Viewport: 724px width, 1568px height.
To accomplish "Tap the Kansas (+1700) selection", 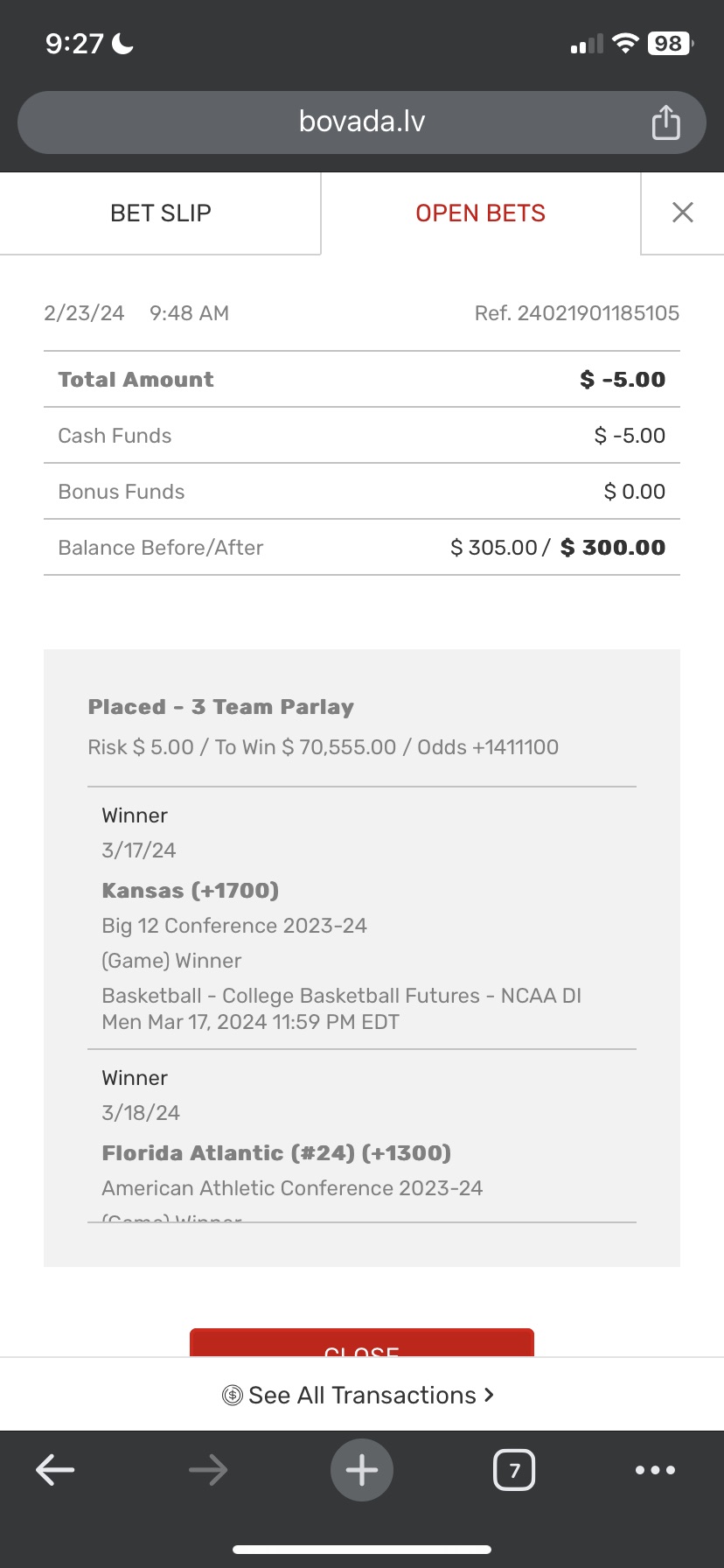I will click(x=191, y=891).
